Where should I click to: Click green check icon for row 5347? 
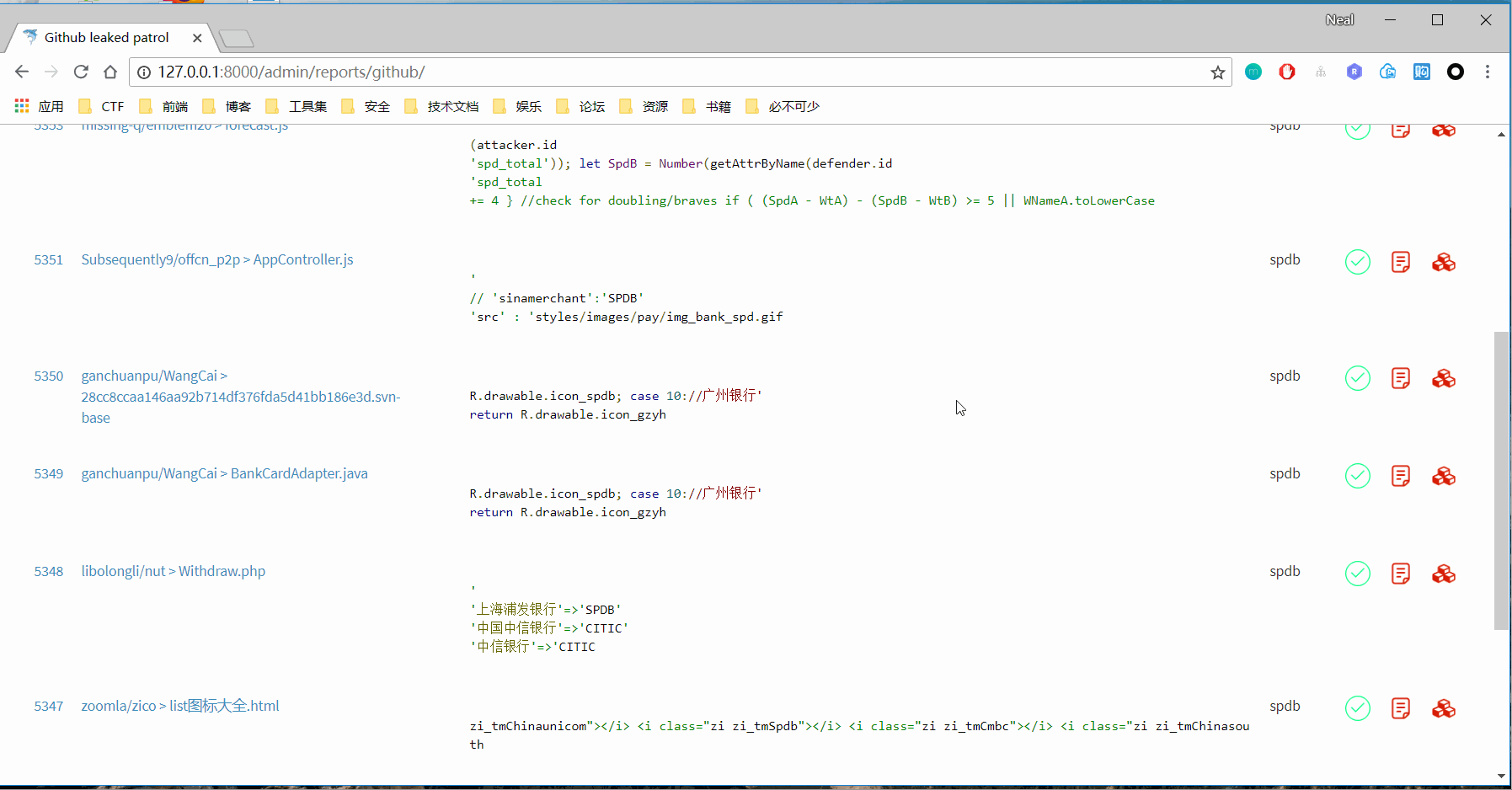tap(1358, 708)
